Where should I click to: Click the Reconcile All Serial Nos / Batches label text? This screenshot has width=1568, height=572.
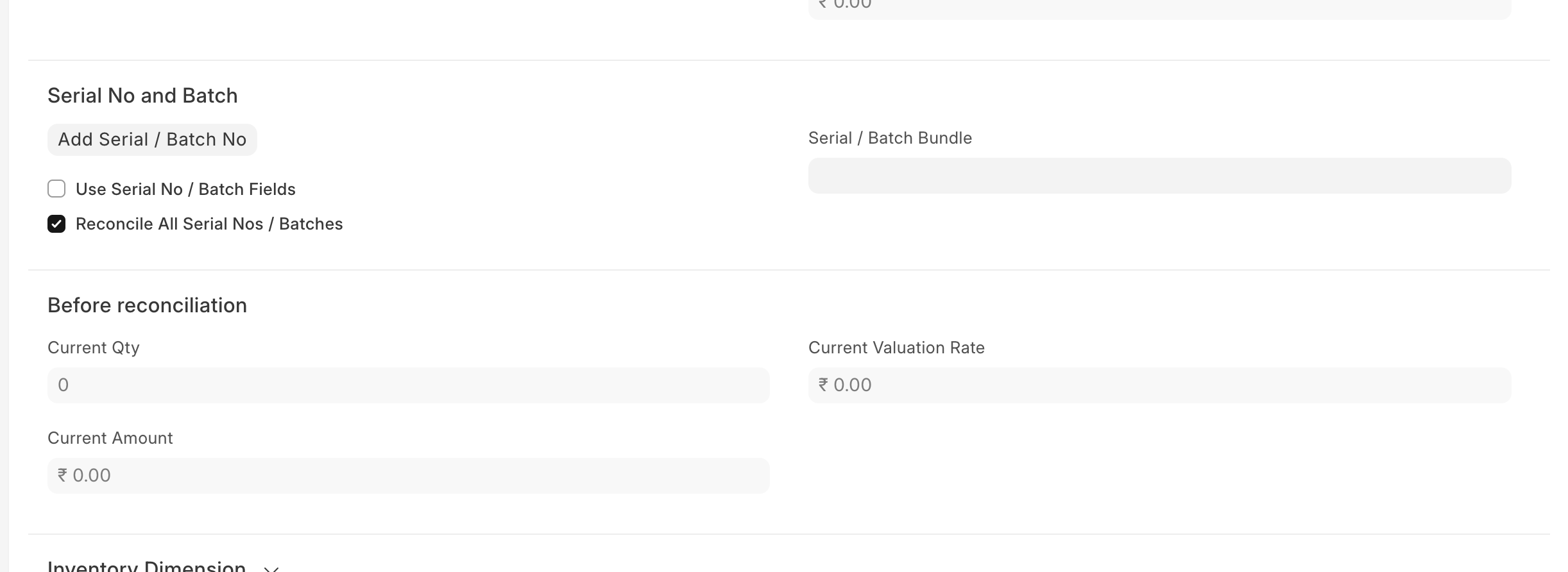(209, 224)
